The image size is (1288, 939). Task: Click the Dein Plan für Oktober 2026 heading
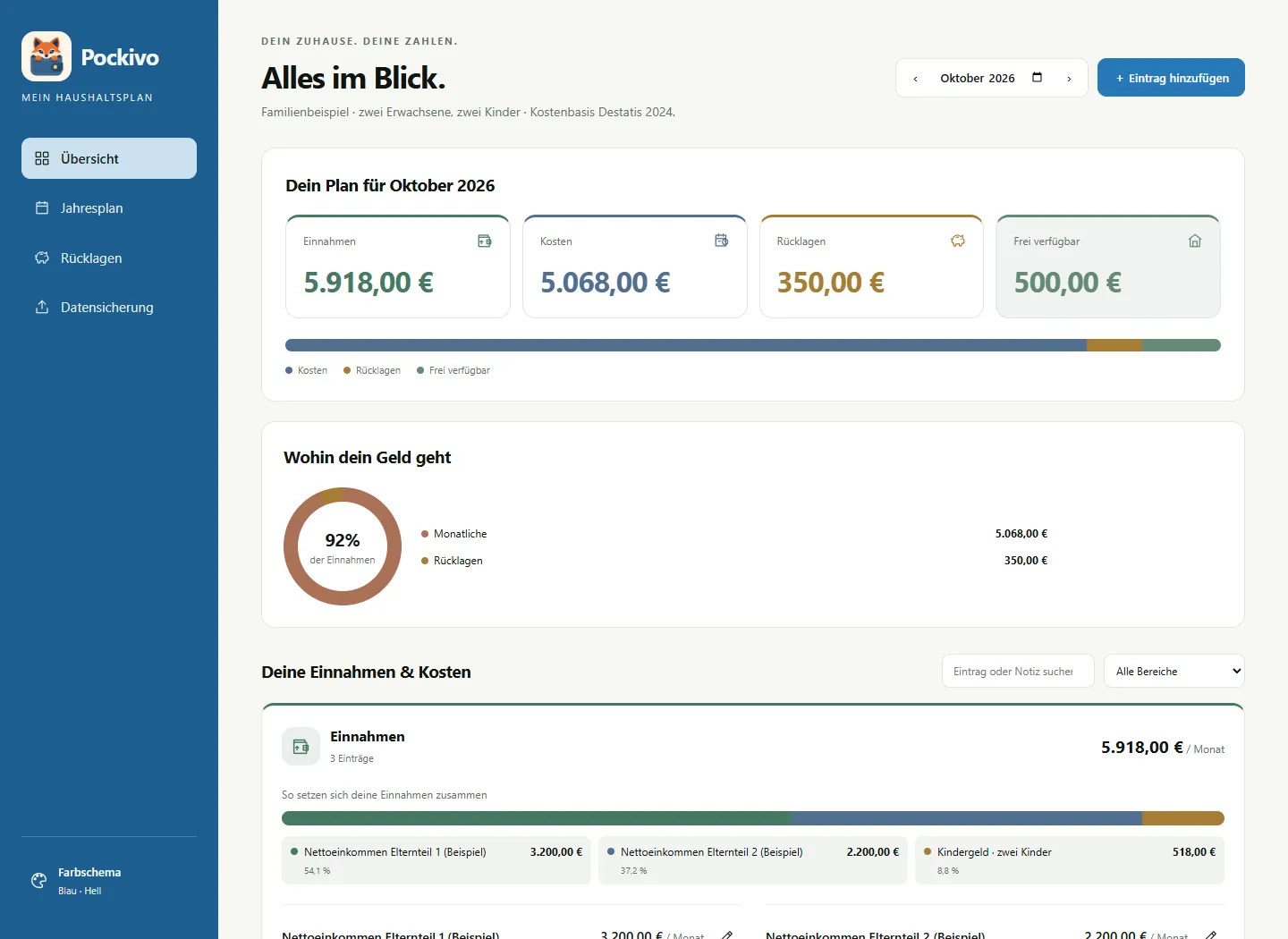click(x=390, y=186)
